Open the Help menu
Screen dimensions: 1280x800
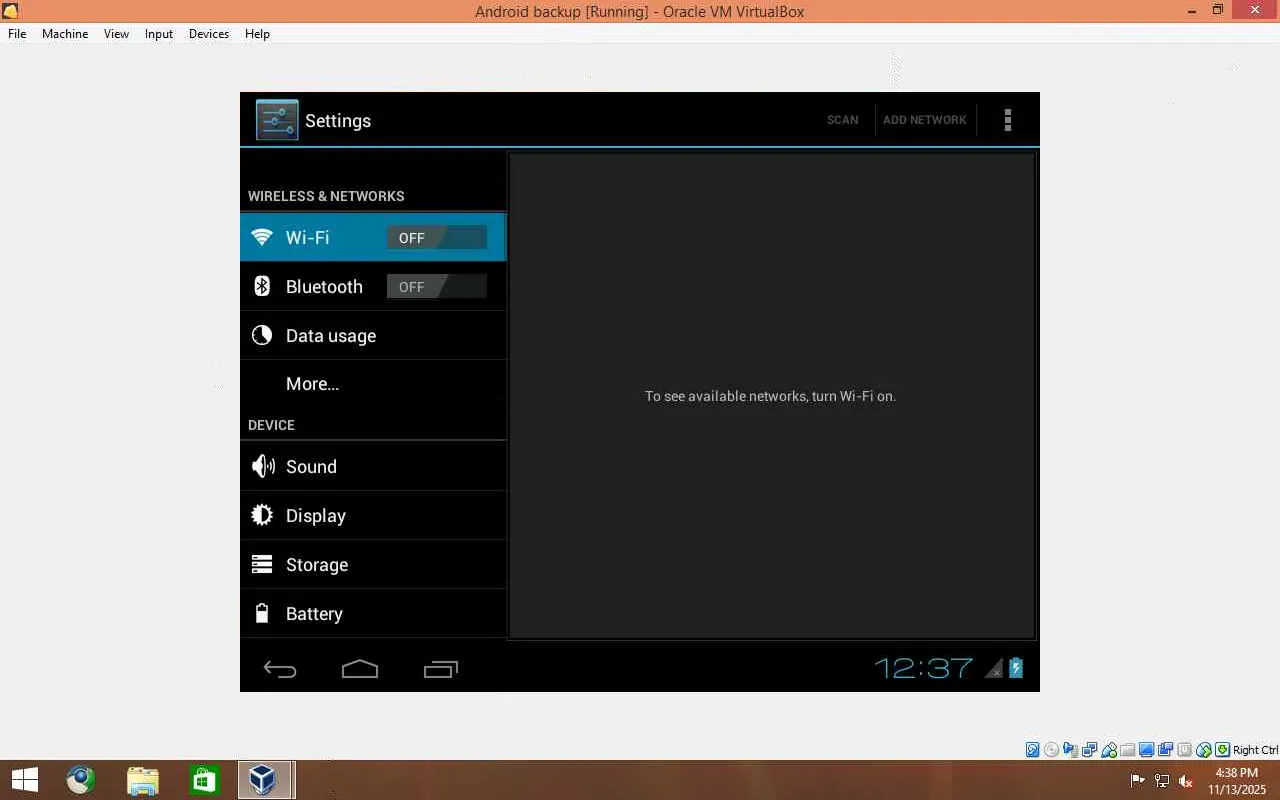tap(257, 33)
